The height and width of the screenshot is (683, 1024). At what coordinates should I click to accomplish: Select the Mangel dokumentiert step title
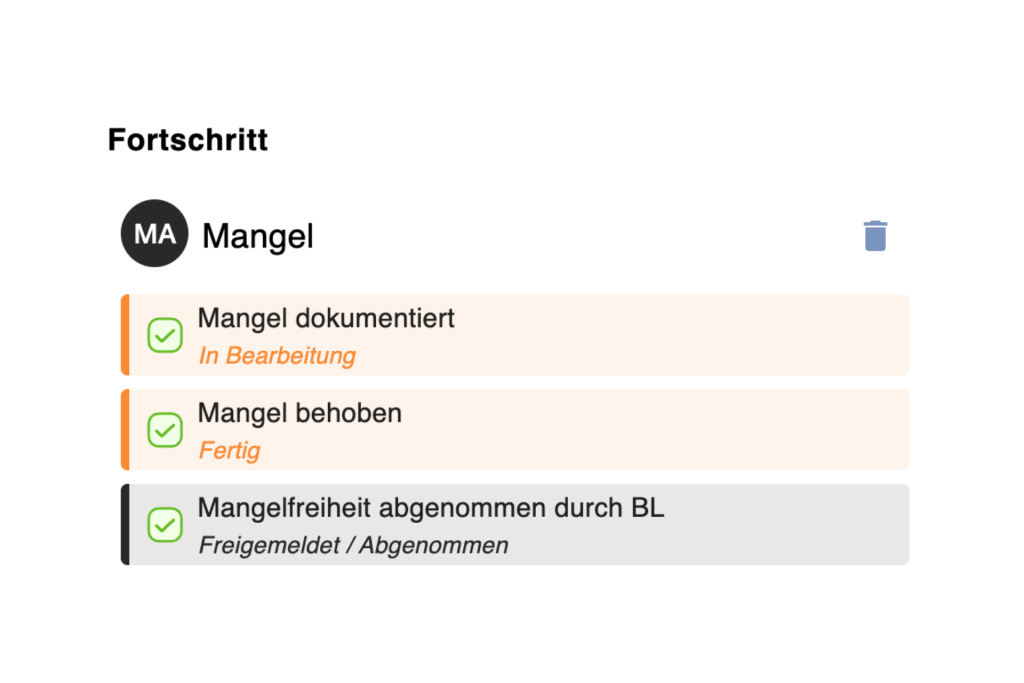coord(326,318)
